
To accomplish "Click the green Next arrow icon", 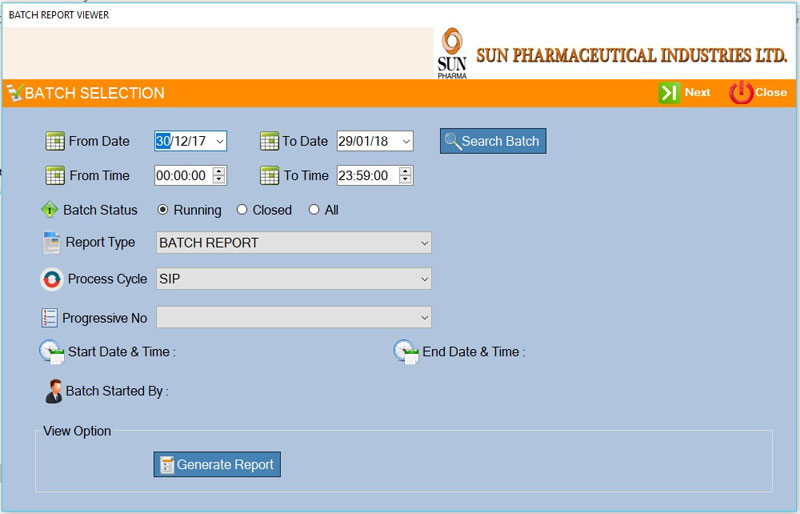I will click(x=669, y=93).
